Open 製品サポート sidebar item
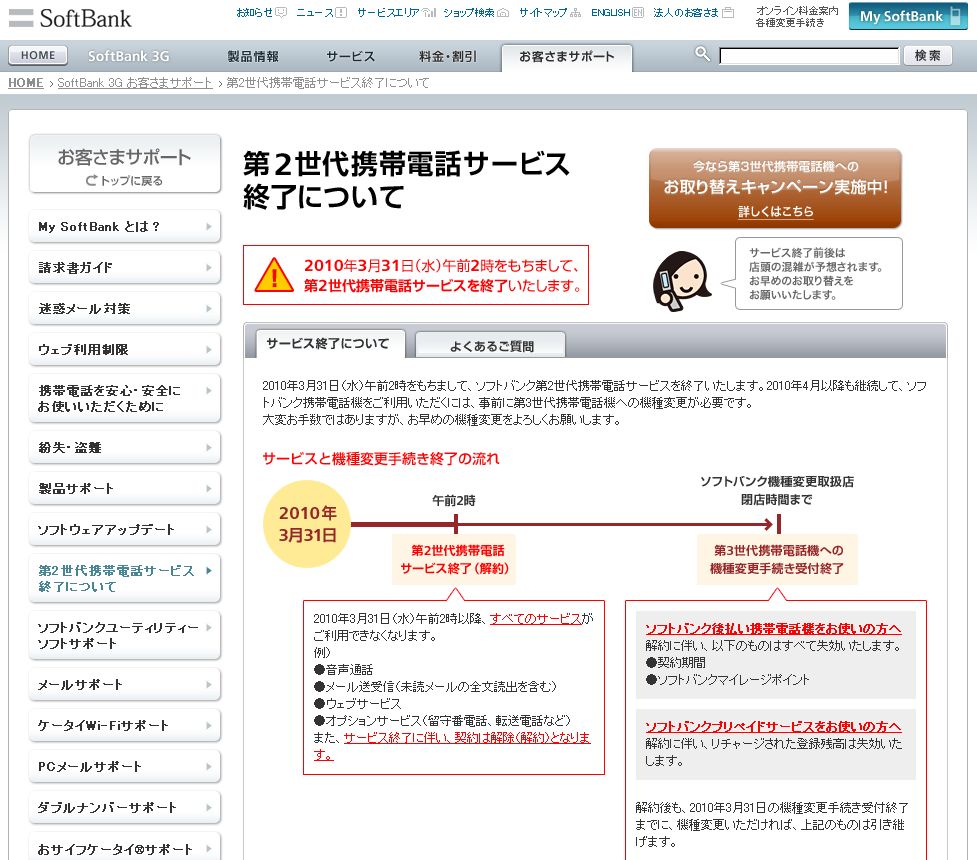Image resolution: width=977 pixels, height=860 pixels. point(125,489)
